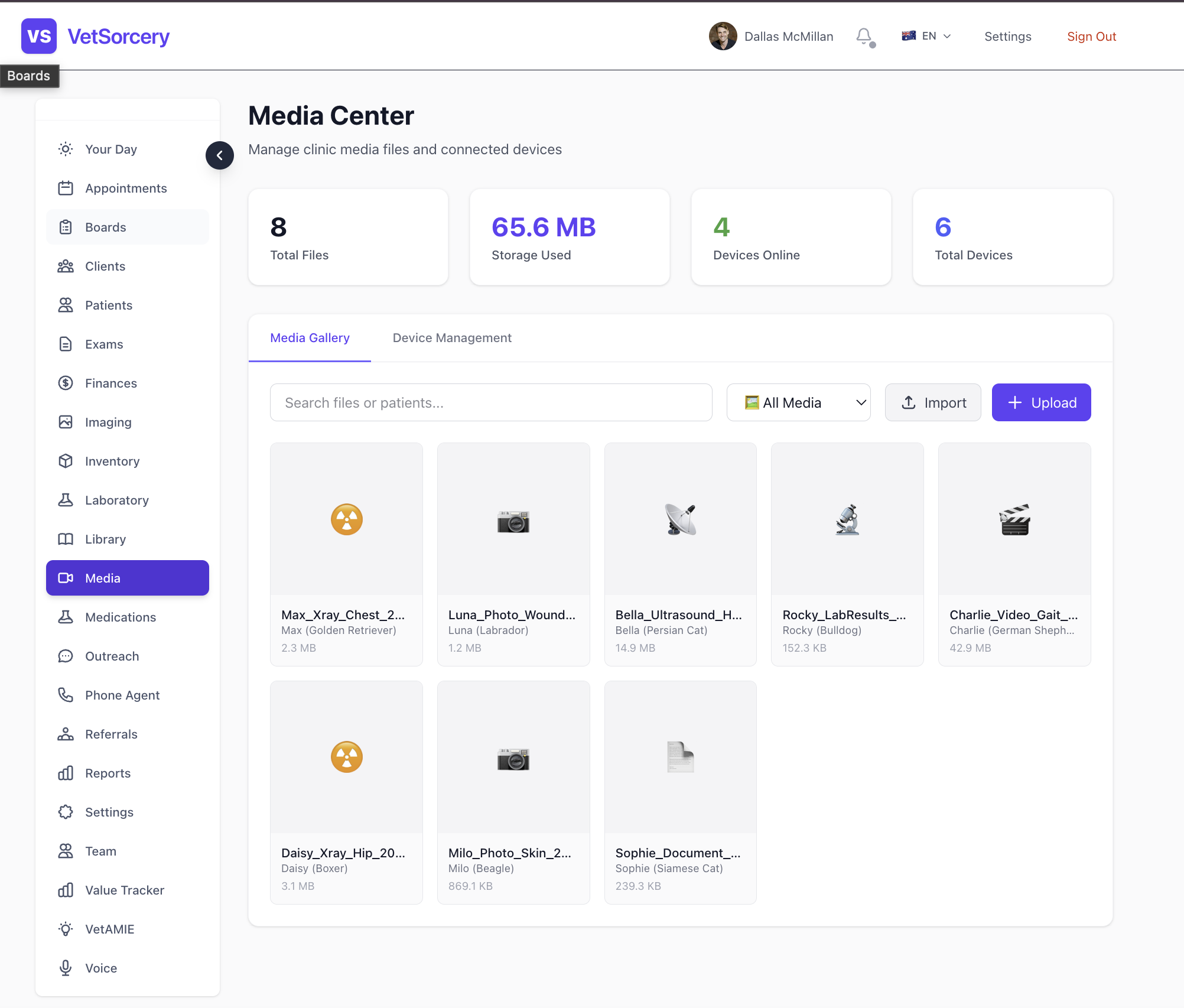
Task: Open the VetAMIE lightbulb icon
Action: tap(66, 929)
